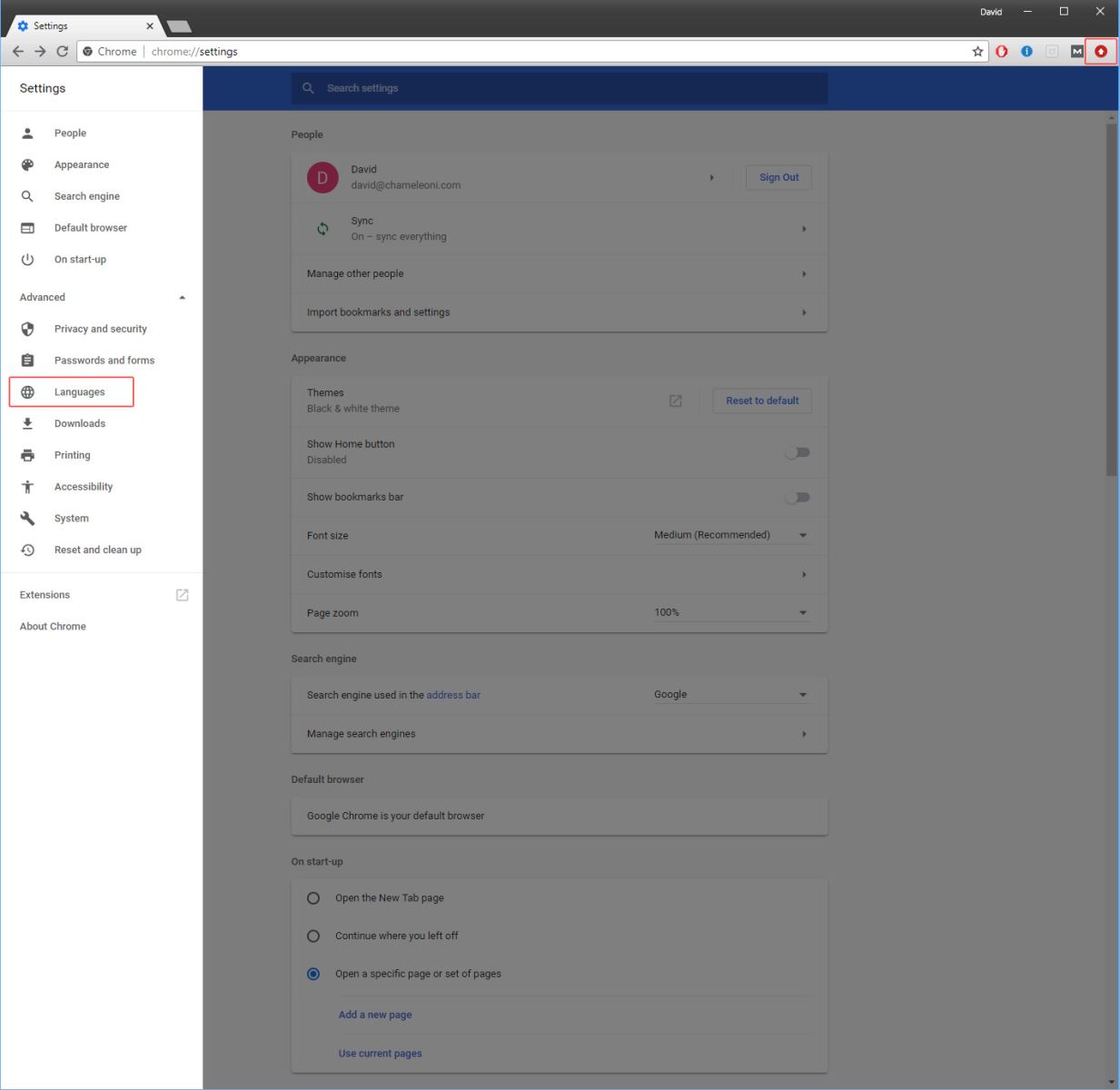Image resolution: width=1120 pixels, height=1090 pixels.
Task: Click the David profile avatar circle
Action: click(322, 177)
